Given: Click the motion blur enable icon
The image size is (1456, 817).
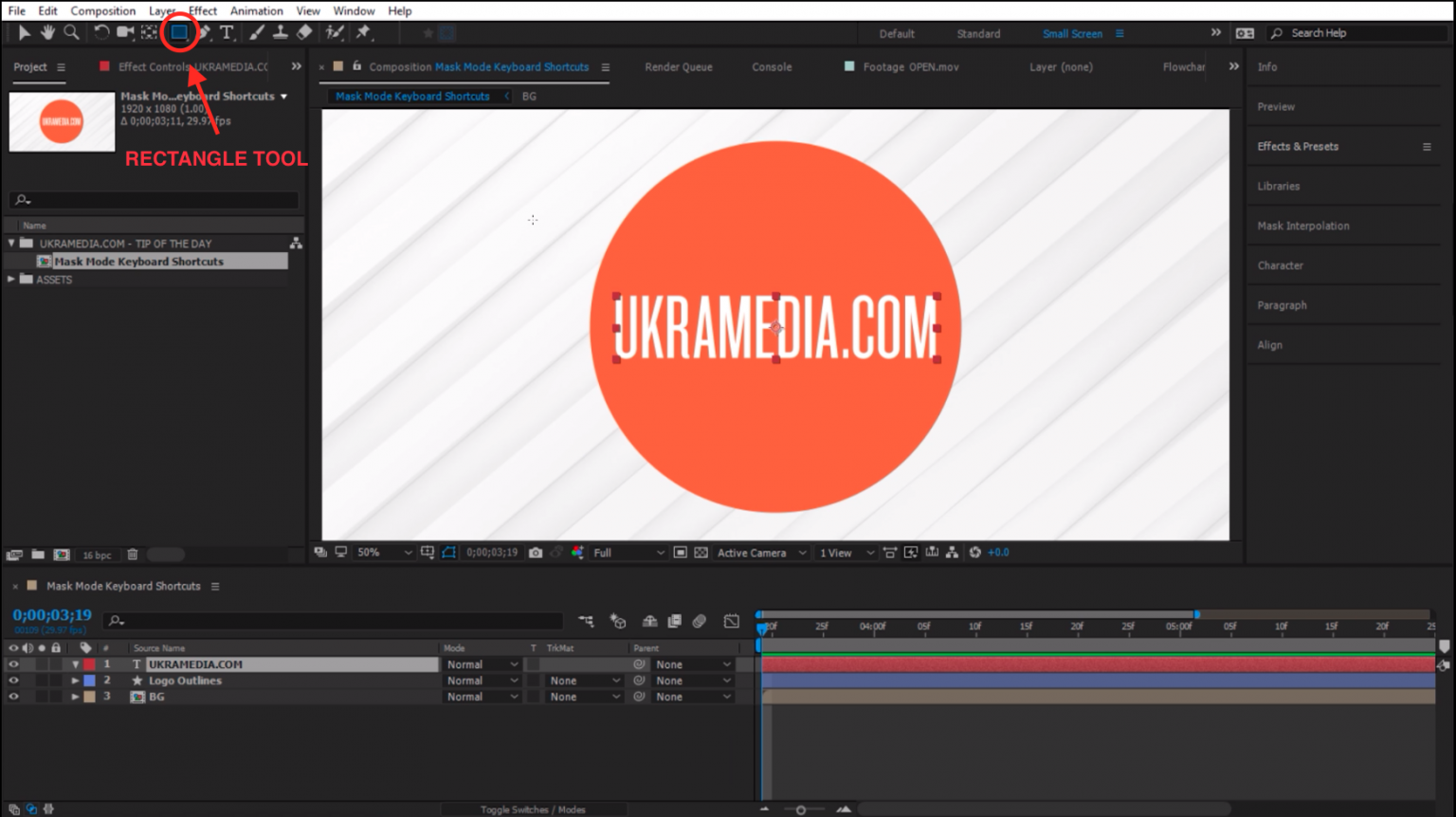Looking at the screenshot, I should pyautogui.click(x=700, y=622).
